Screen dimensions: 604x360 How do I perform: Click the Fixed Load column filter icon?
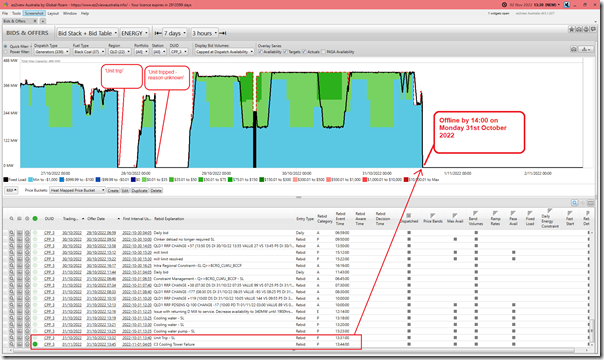[530, 213]
